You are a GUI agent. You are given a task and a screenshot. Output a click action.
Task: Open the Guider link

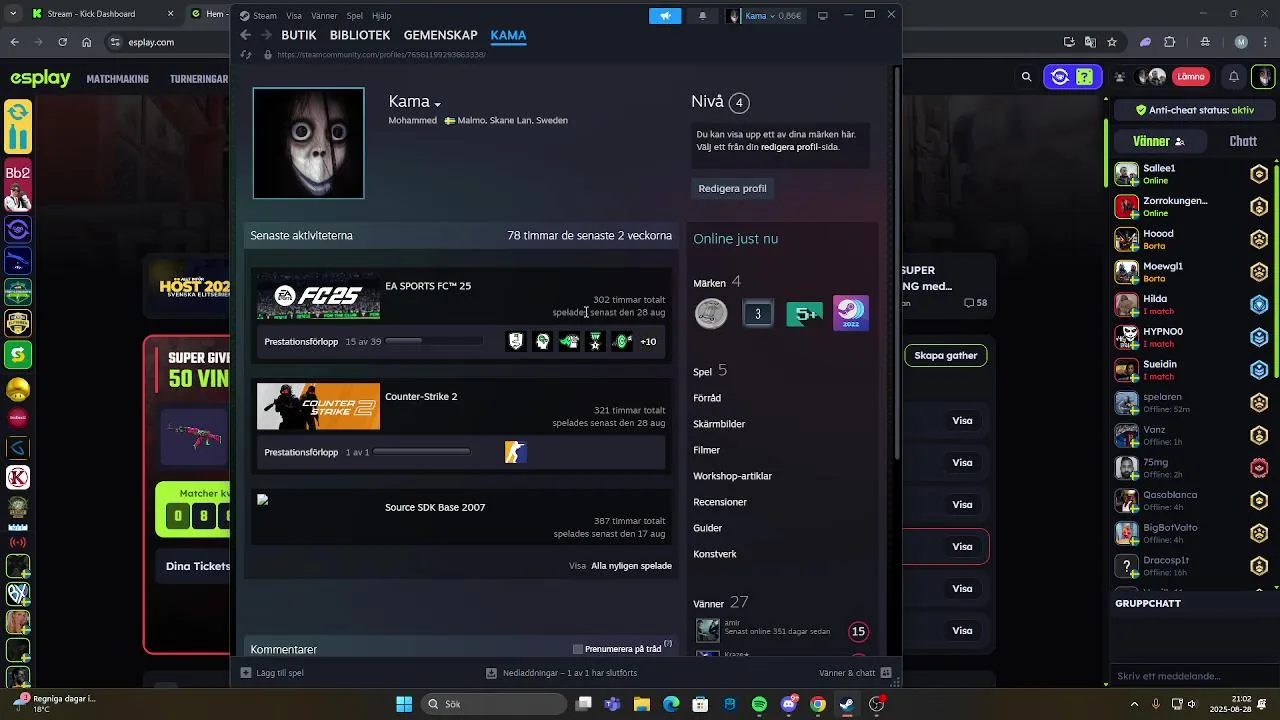pos(707,528)
